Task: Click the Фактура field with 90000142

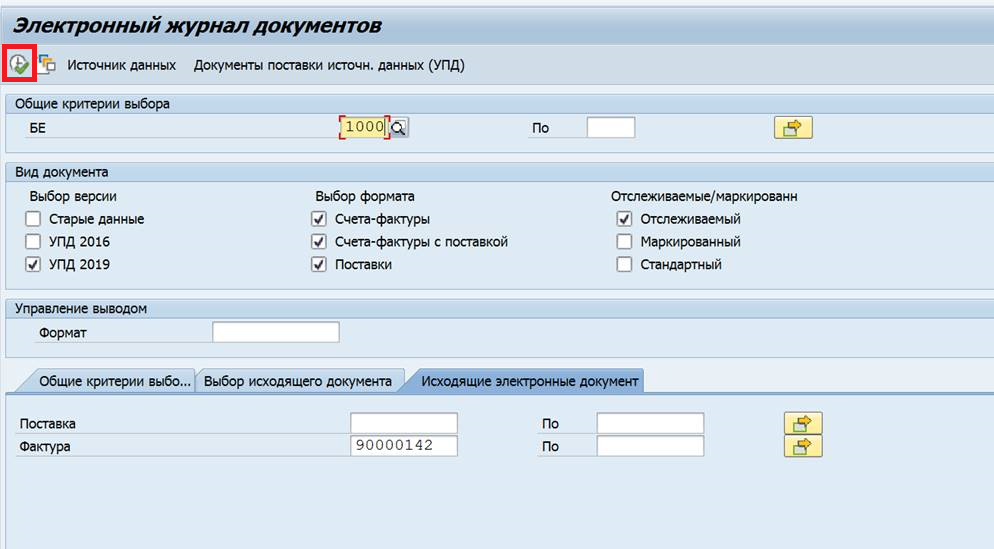Action: point(403,446)
